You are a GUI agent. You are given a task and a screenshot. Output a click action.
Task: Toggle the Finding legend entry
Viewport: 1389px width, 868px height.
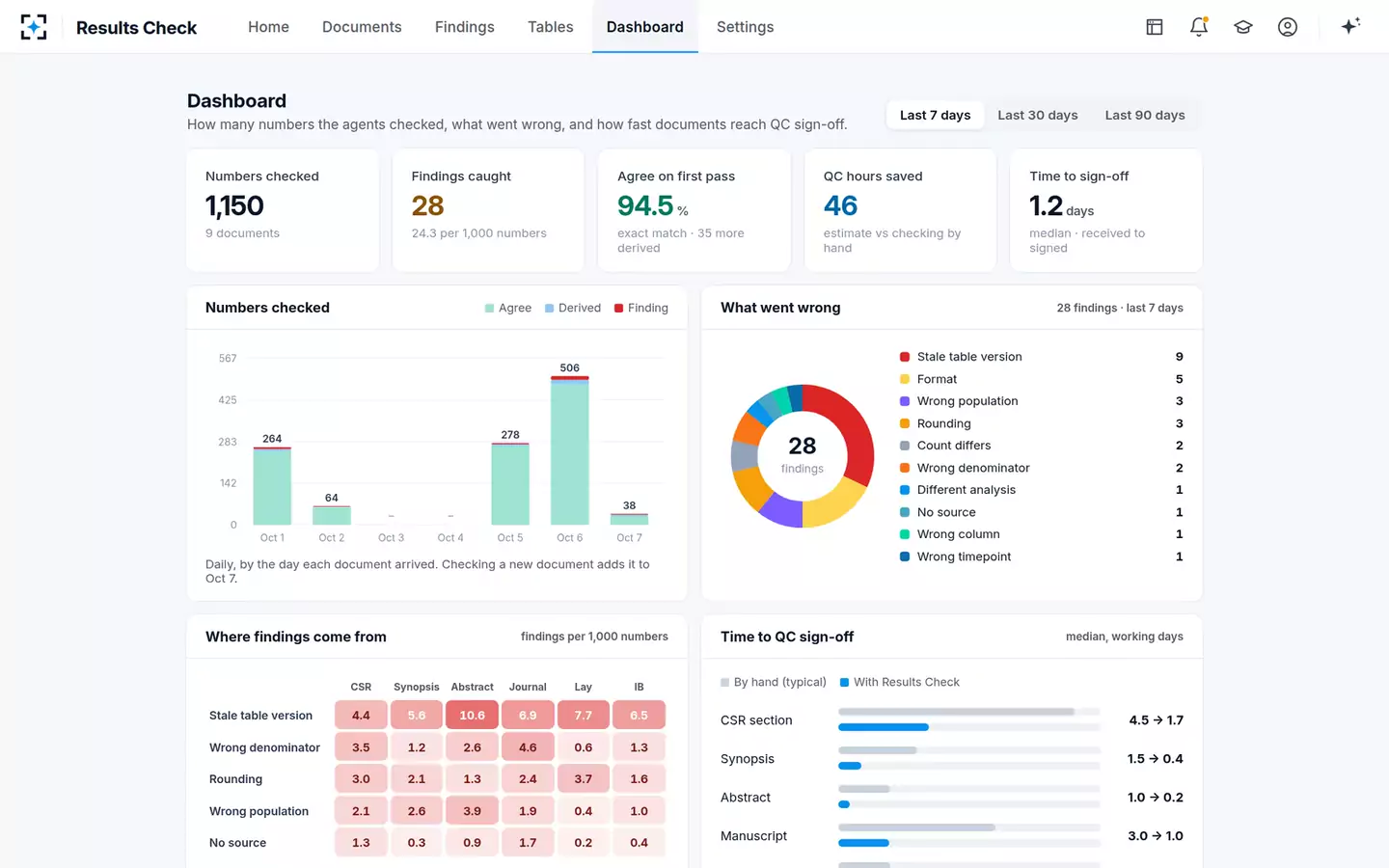pyautogui.click(x=641, y=308)
